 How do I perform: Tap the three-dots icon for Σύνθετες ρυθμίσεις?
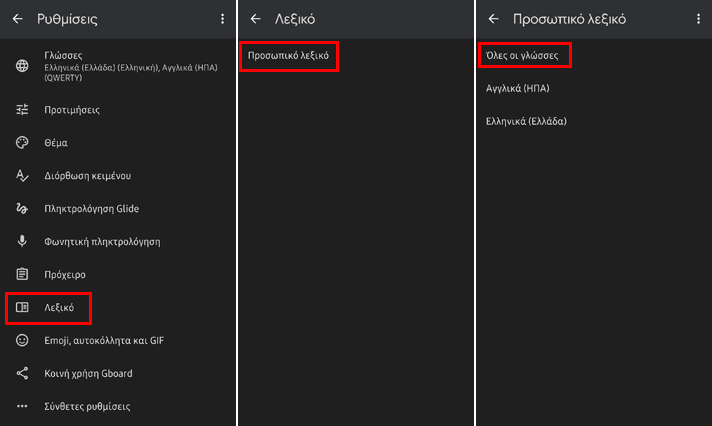[x=22, y=406]
